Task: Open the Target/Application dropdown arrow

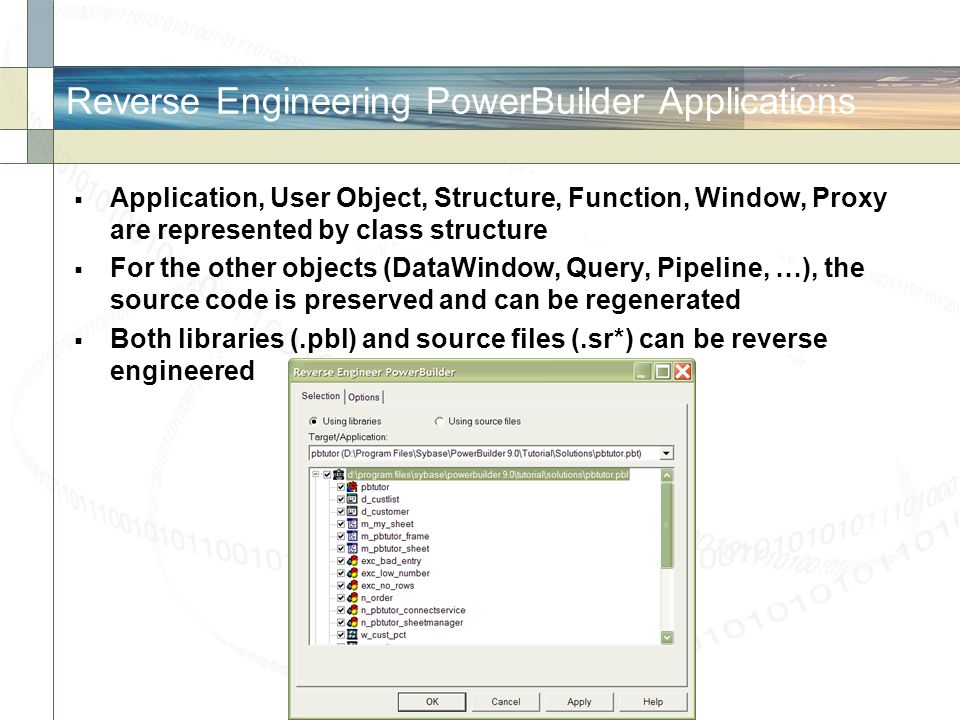Action: (x=666, y=453)
